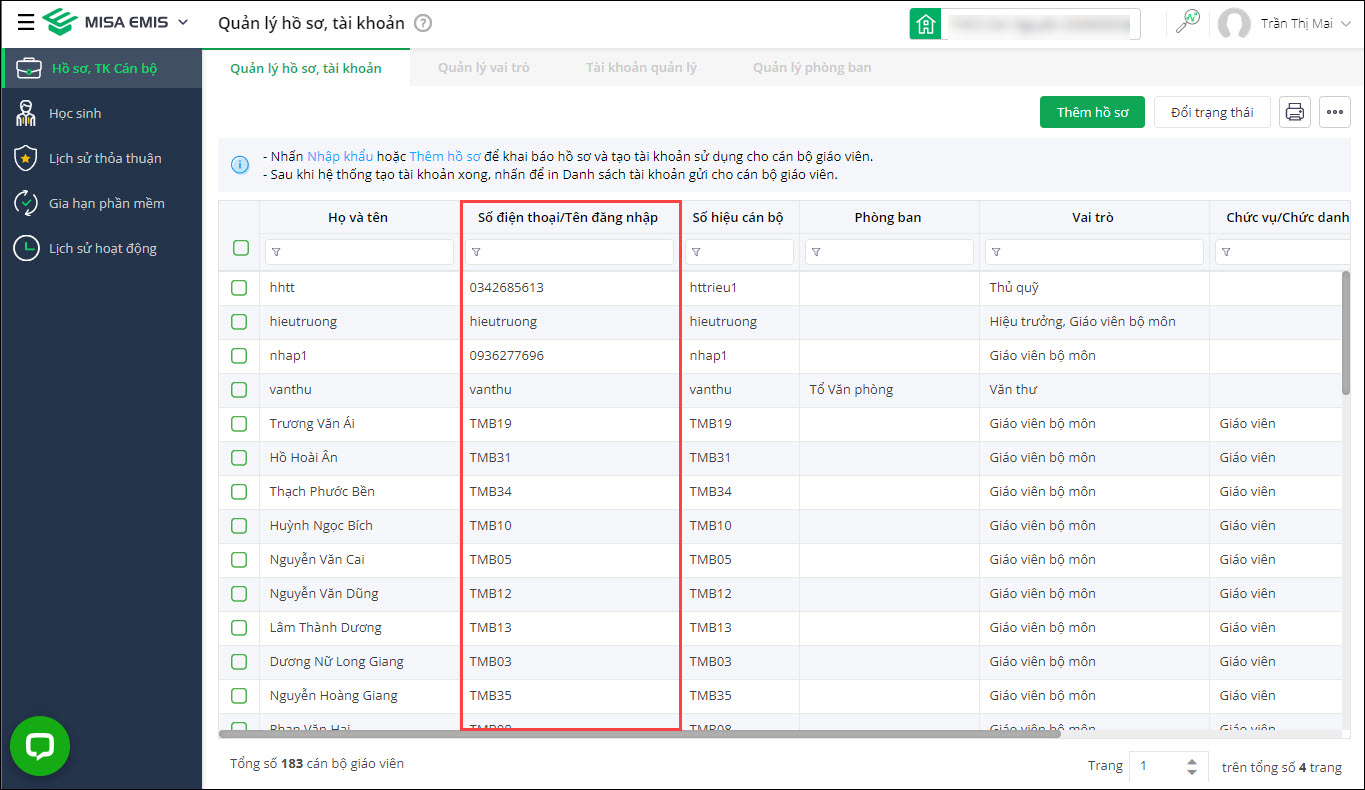Open Lịch sử hoạt động sidebar item
Viewport: 1365px width, 790px height.
pyautogui.click(x=101, y=248)
